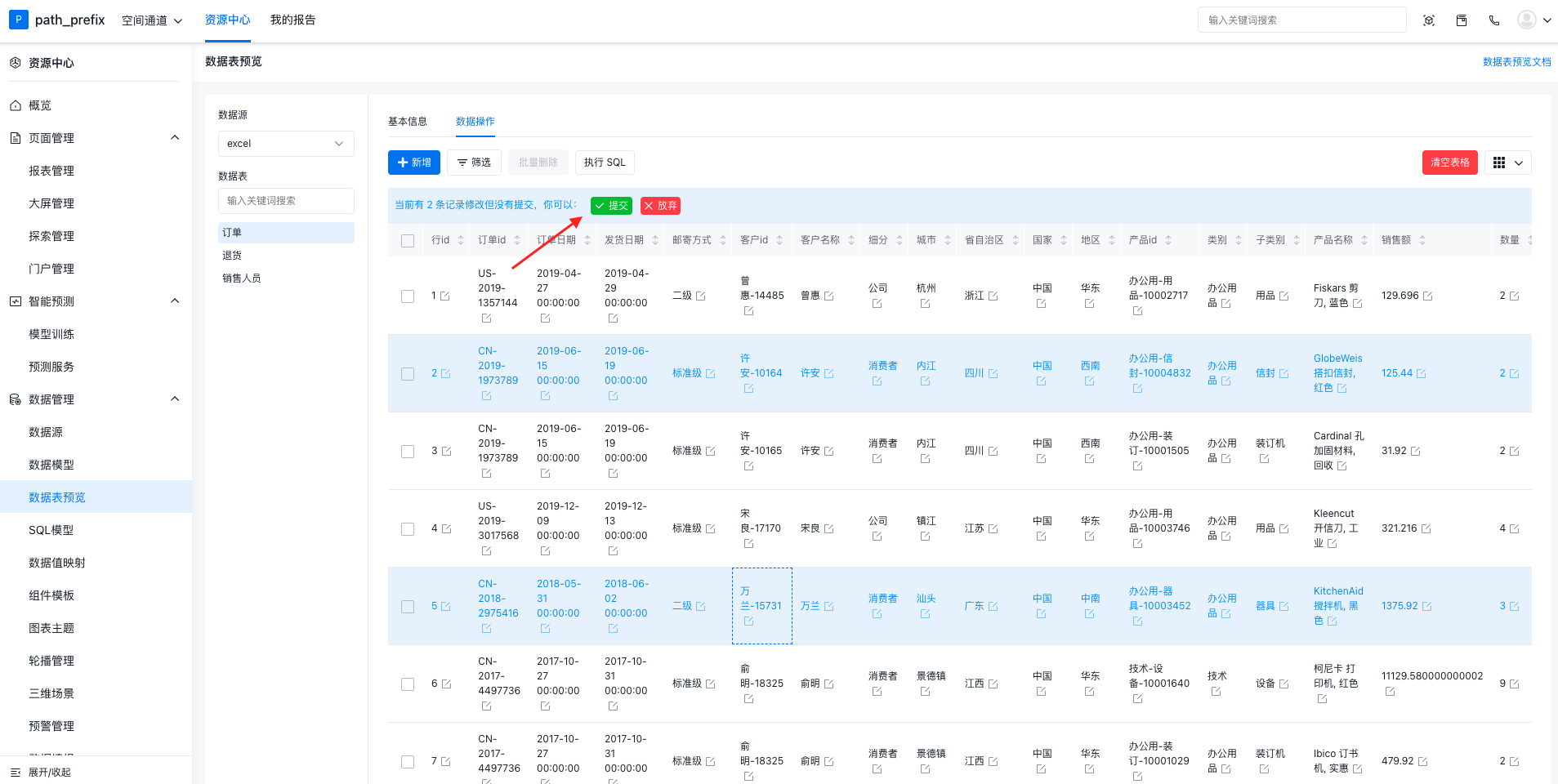Open the 空间通道 workspace dropdown

152,20
